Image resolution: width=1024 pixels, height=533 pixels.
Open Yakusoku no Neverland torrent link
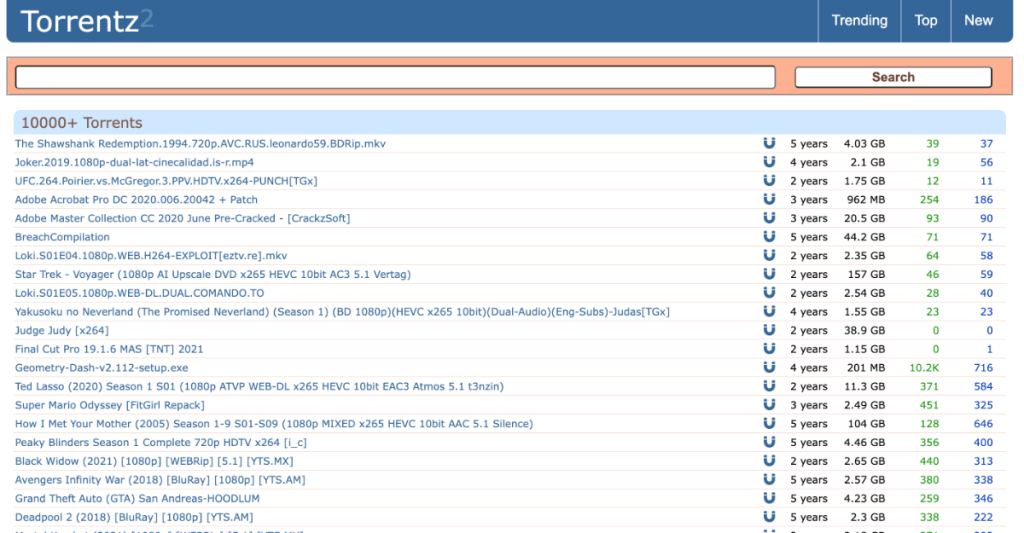[x=342, y=312]
